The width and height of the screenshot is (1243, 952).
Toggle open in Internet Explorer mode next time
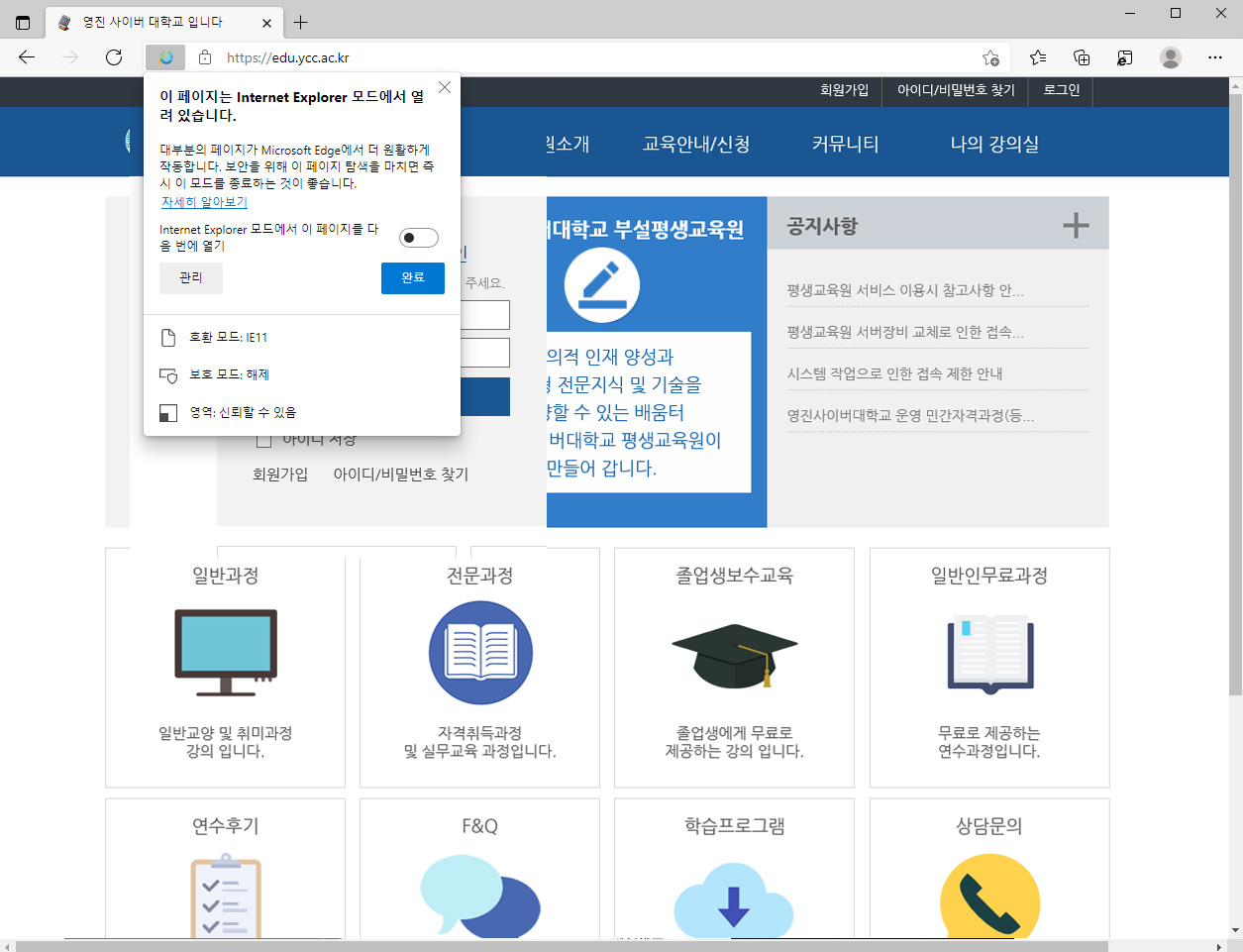418,238
